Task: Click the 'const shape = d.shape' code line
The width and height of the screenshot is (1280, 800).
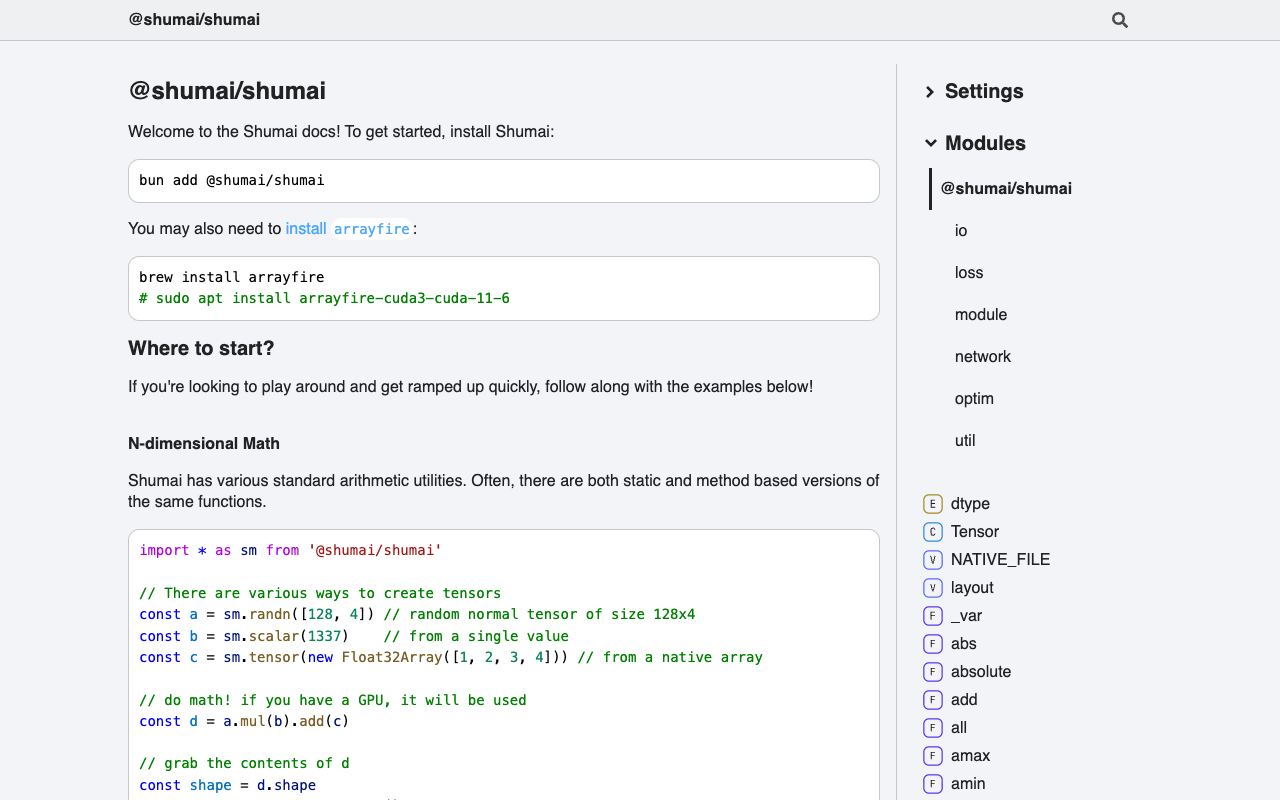Action: pos(227,785)
